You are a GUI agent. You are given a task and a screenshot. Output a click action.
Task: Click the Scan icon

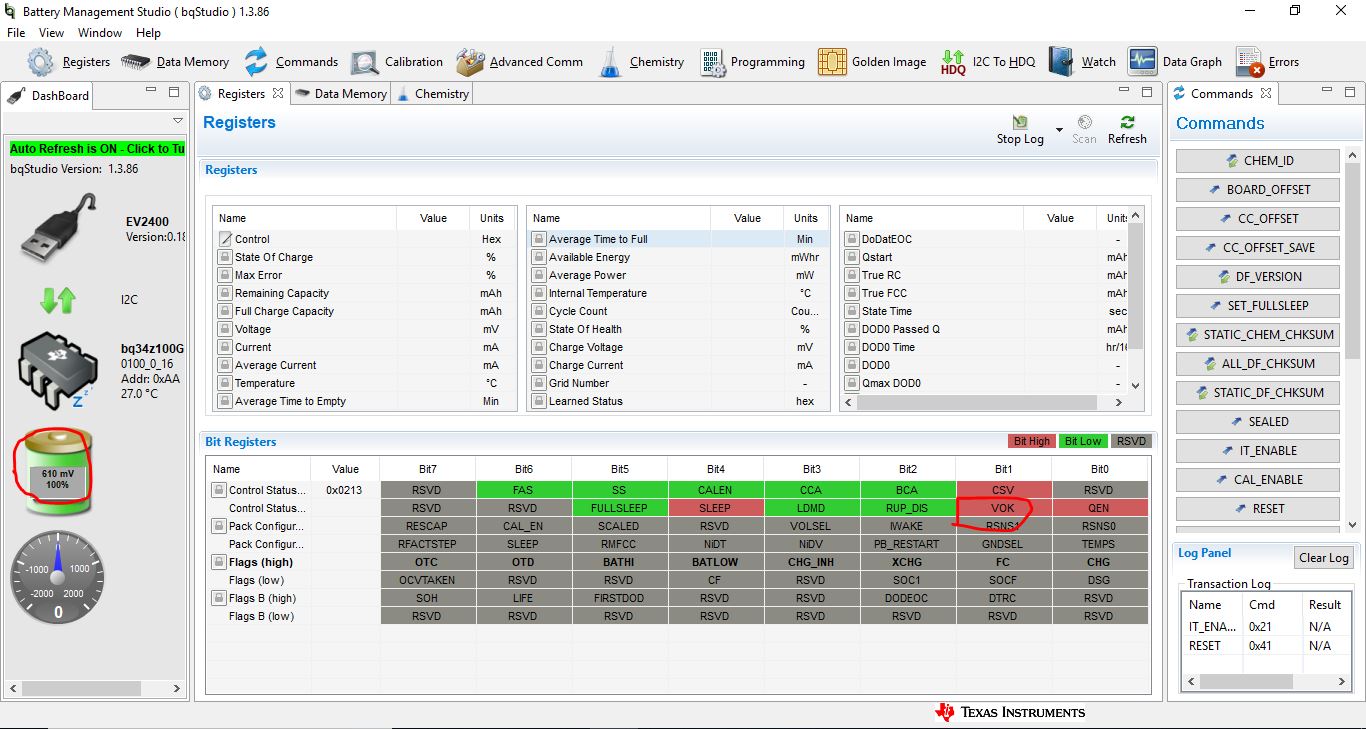(x=1084, y=122)
